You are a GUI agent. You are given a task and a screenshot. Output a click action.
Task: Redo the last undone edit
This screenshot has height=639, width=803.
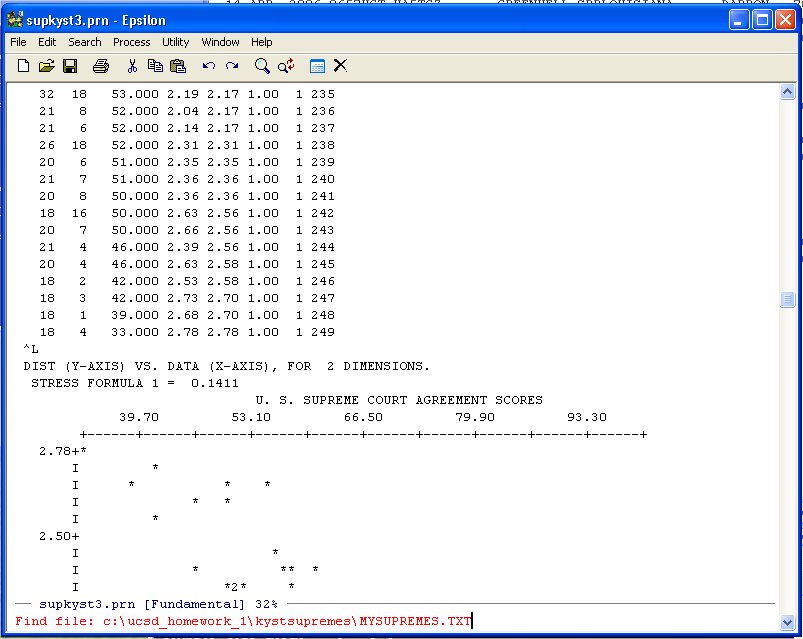tap(232, 66)
